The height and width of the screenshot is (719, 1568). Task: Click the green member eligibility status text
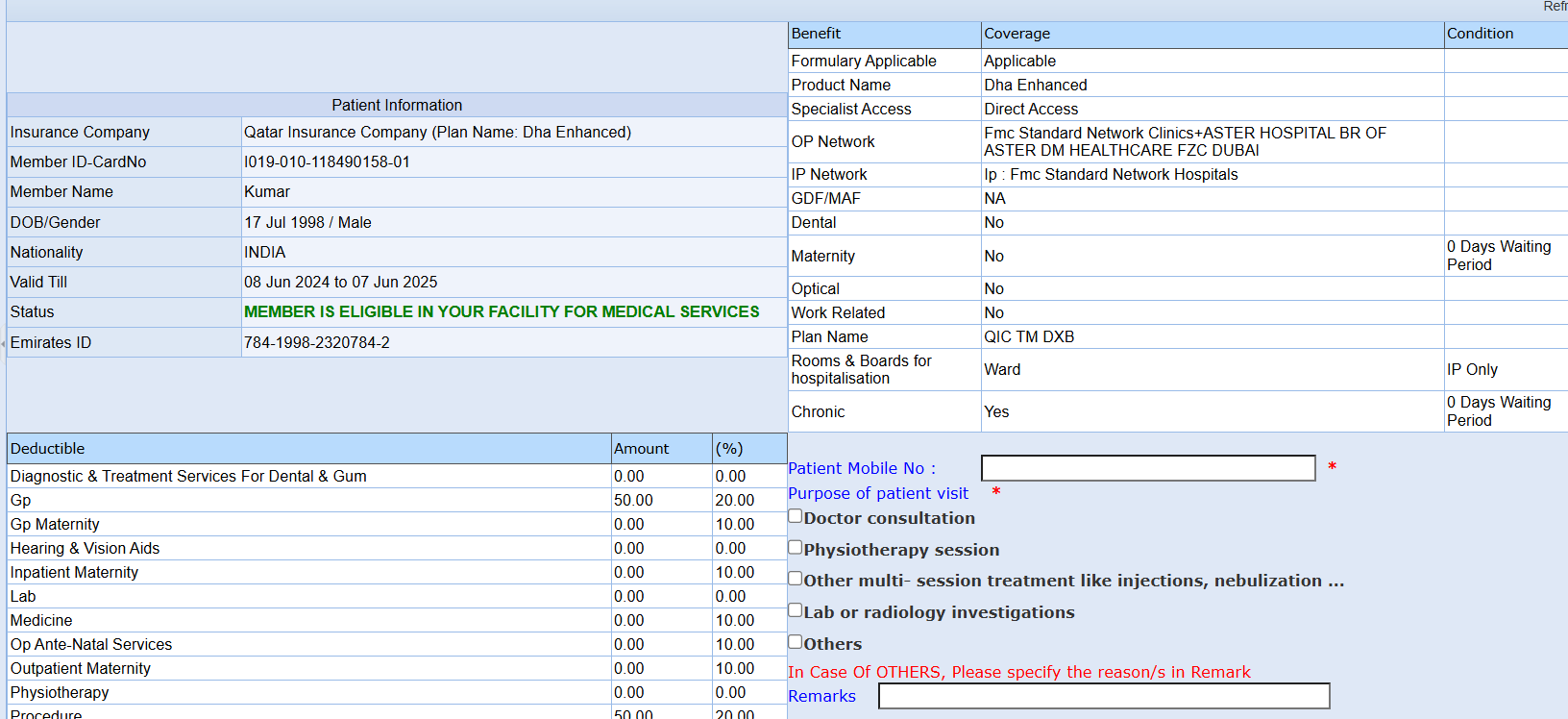point(502,311)
